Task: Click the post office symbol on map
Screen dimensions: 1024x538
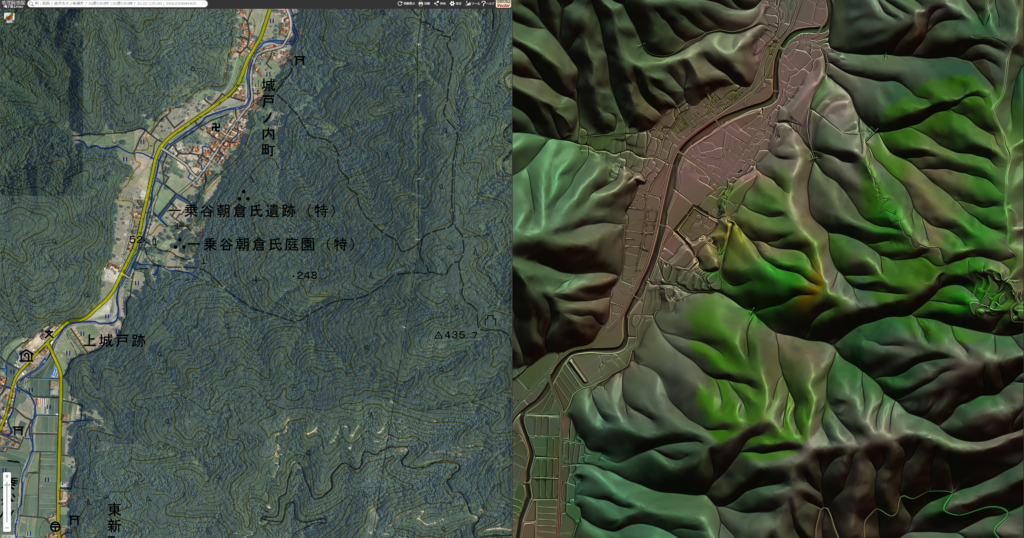Action: tap(56, 527)
